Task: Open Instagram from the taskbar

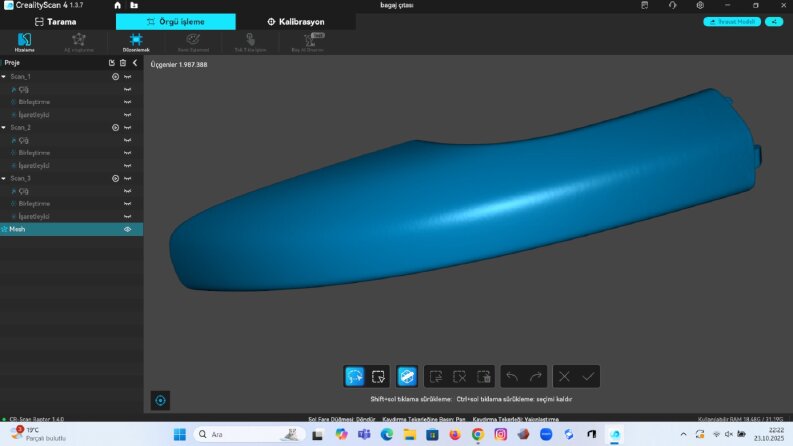Action: point(501,434)
